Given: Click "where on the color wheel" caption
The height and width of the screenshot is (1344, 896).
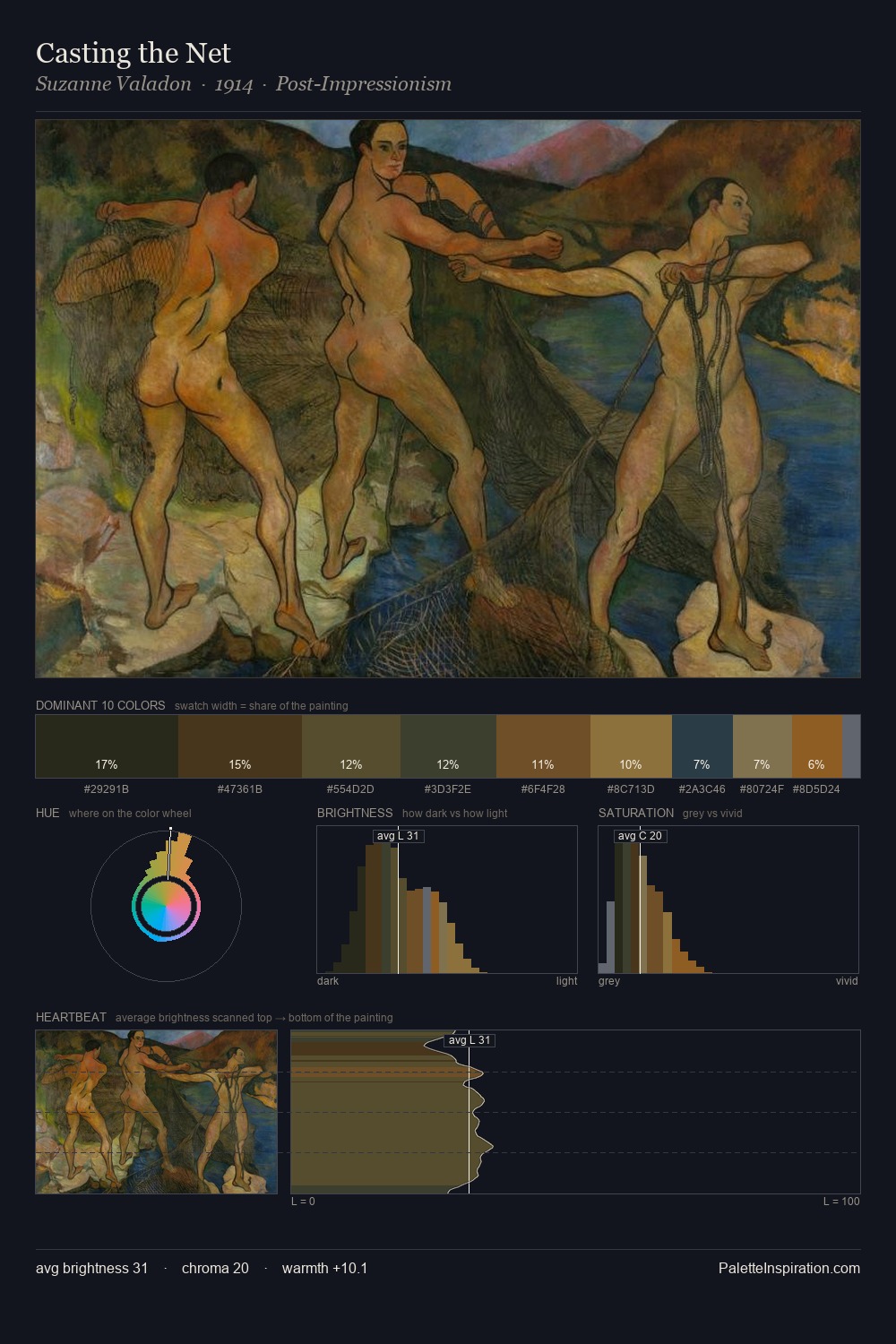Looking at the screenshot, I should (x=130, y=814).
